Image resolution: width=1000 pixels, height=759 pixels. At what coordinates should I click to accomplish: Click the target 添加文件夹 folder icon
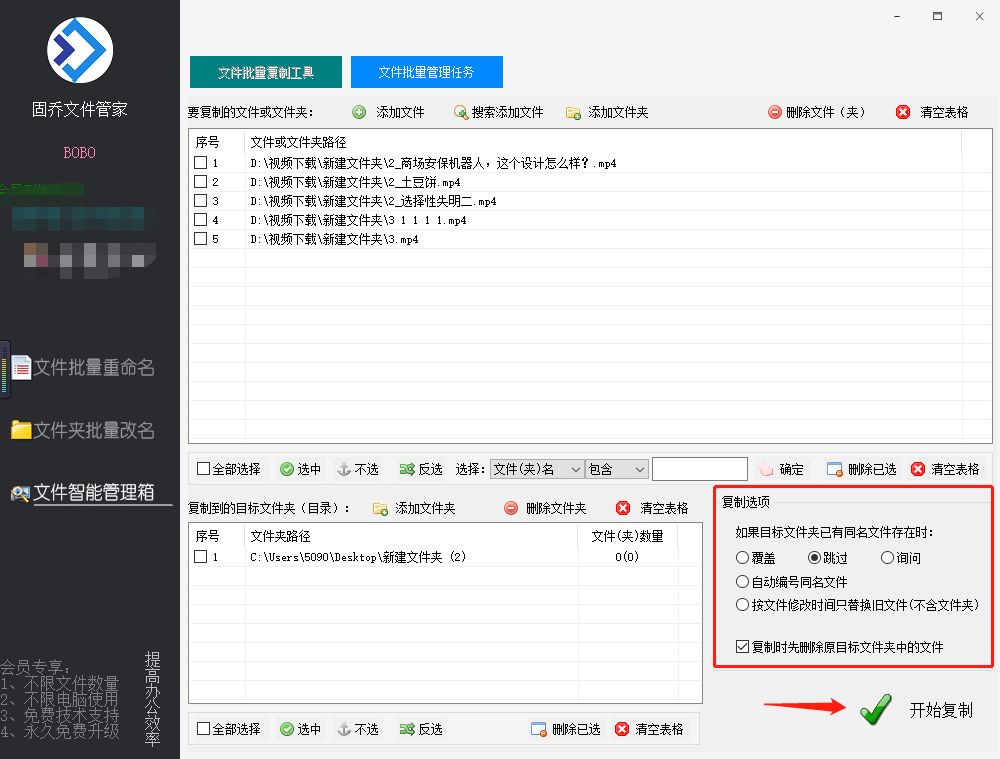[380, 508]
